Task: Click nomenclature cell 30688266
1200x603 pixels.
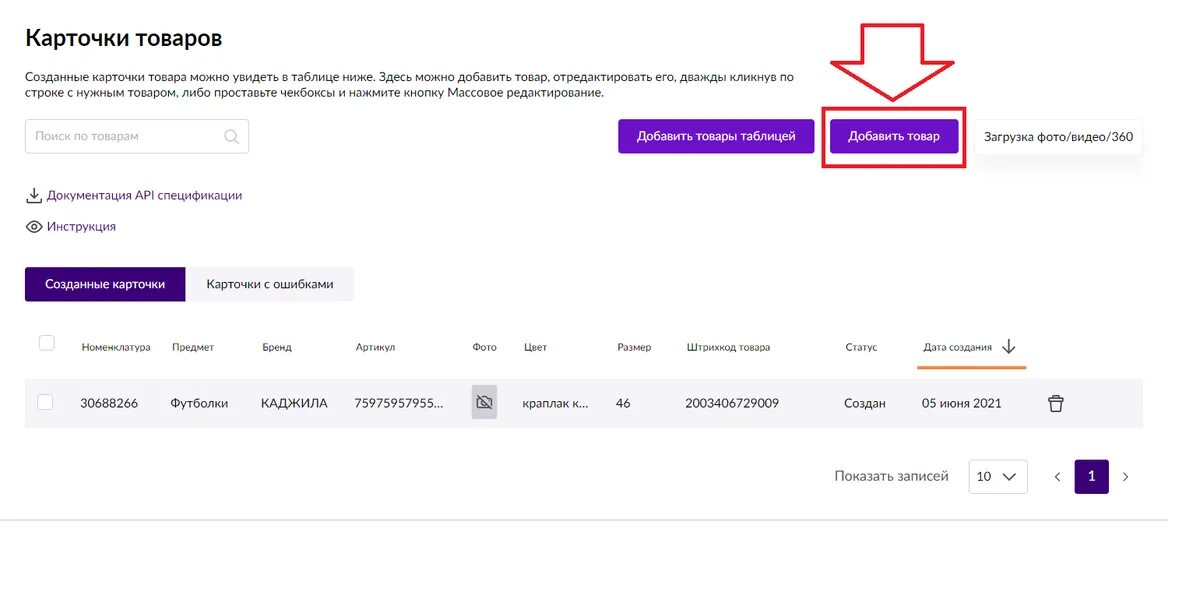Action: [x=109, y=404]
